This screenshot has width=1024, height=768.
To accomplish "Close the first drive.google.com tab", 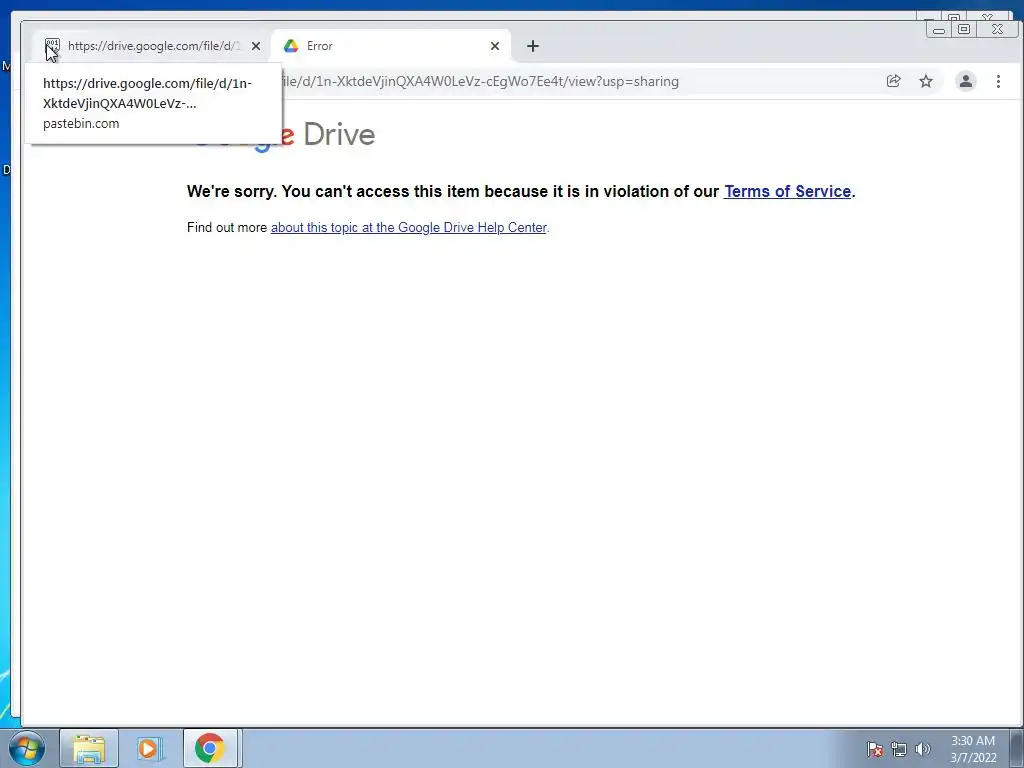I will pos(256,46).
